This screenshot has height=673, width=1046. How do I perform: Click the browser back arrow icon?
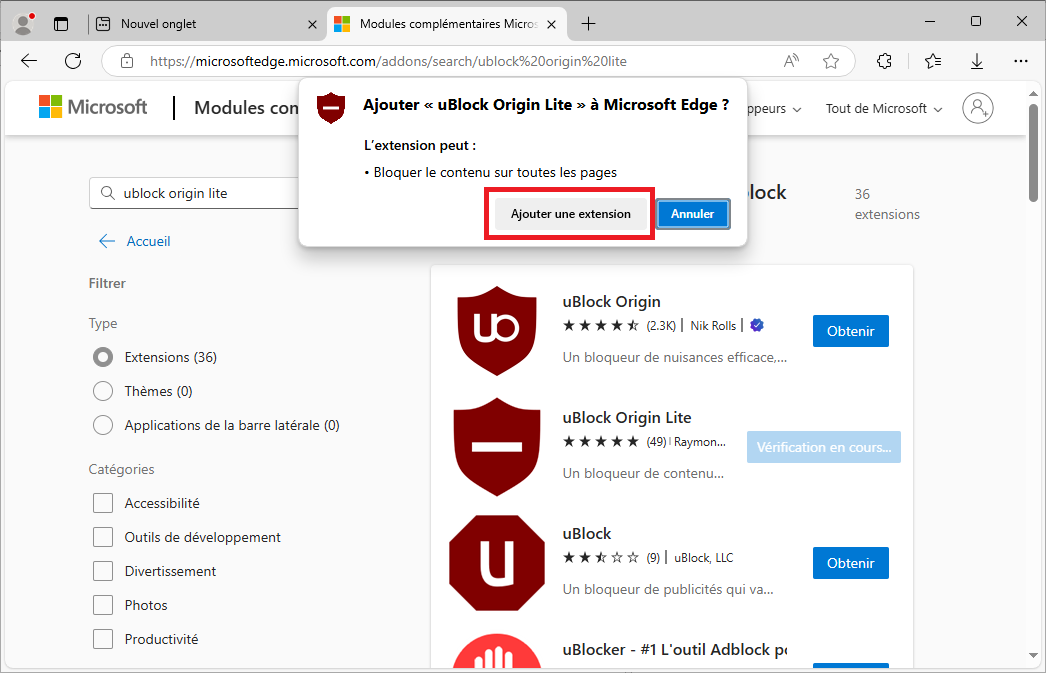29,61
